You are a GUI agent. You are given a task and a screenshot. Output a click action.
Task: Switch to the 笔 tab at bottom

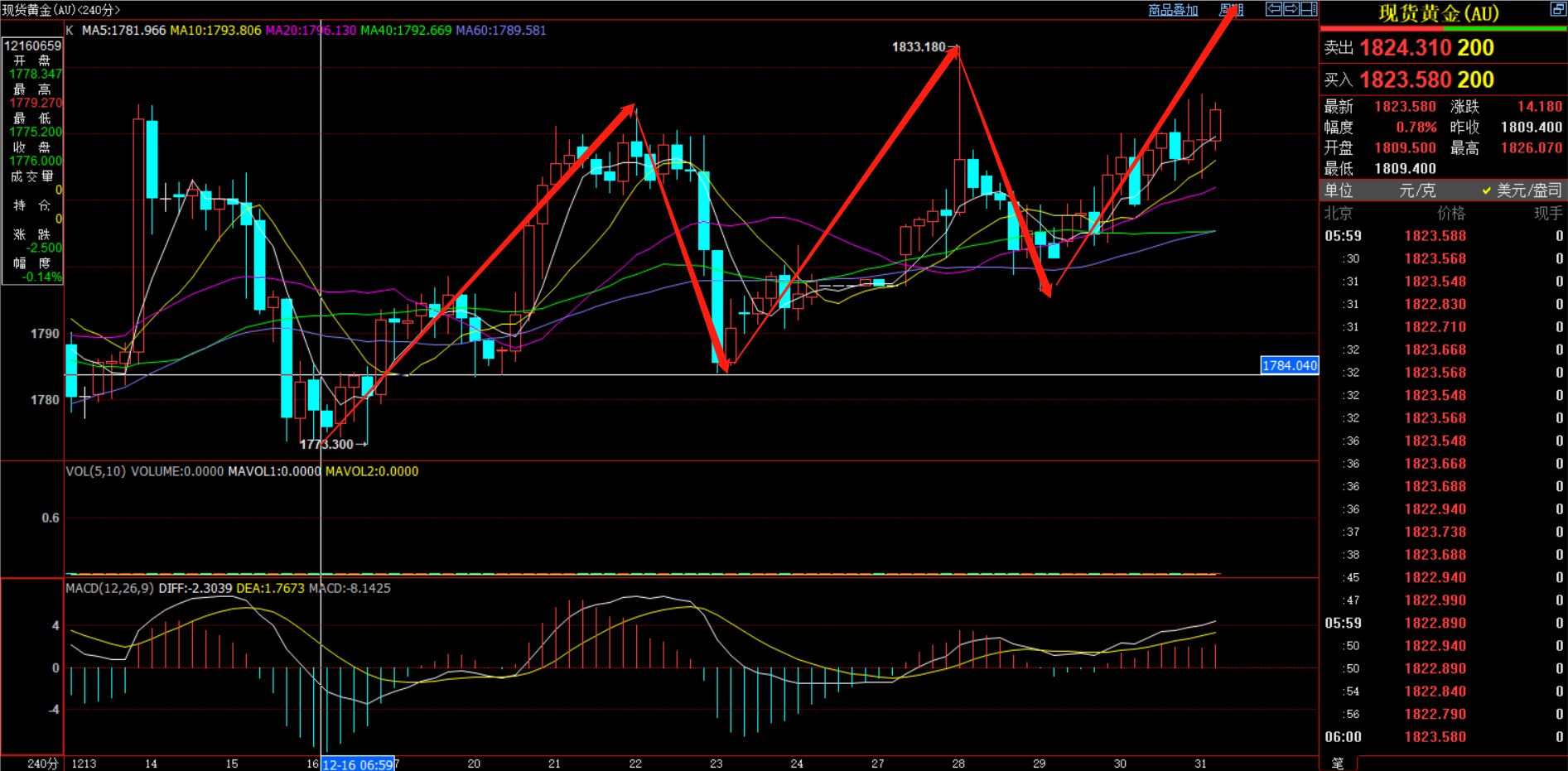pos(1338,764)
